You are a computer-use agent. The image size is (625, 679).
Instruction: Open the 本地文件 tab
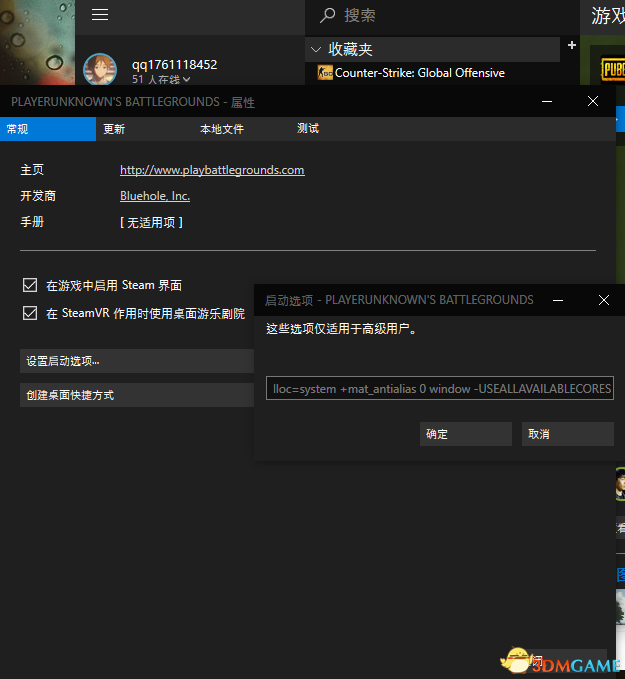point(221,129)
